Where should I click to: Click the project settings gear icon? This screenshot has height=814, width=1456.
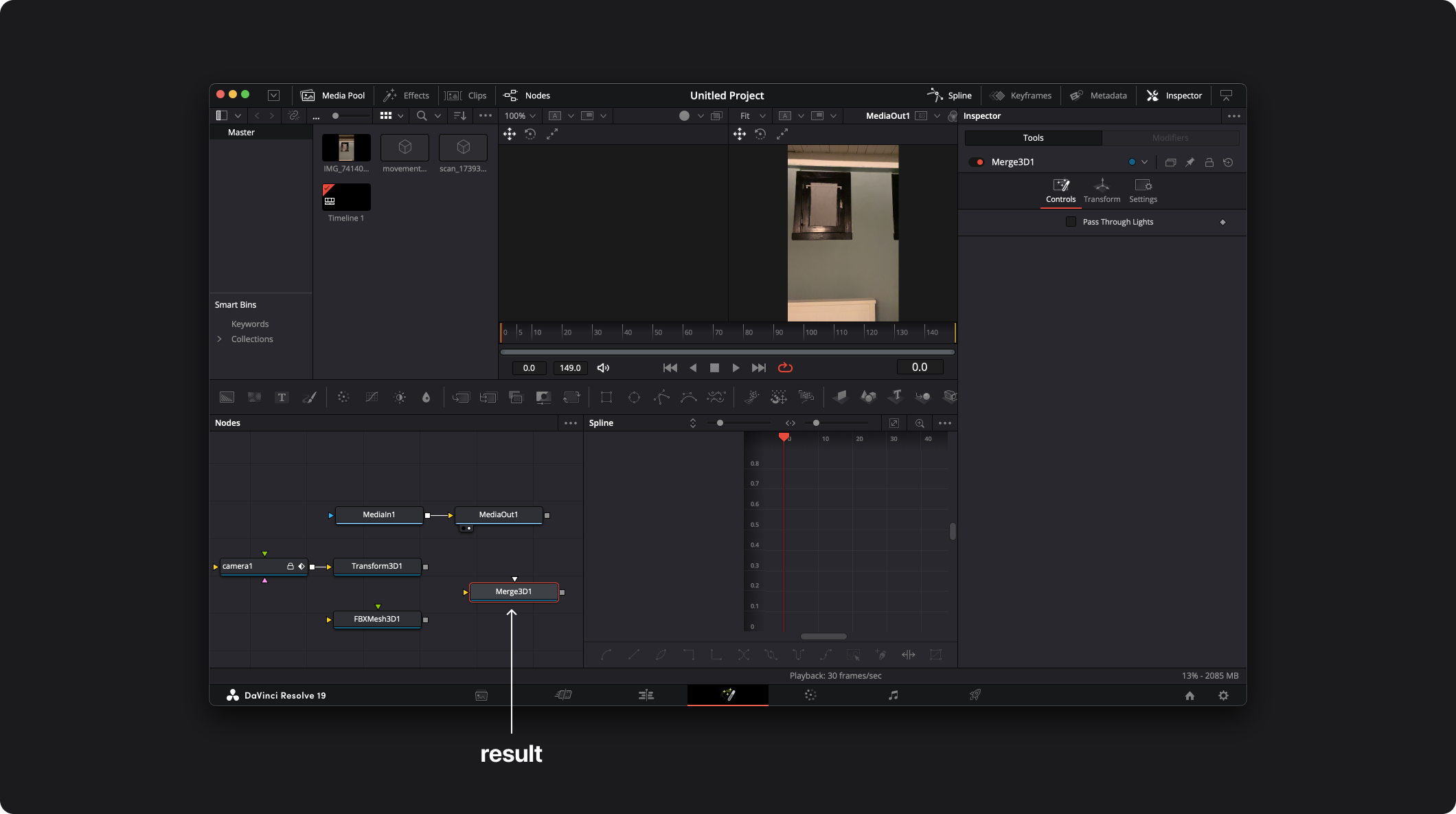pos(1223,695)
